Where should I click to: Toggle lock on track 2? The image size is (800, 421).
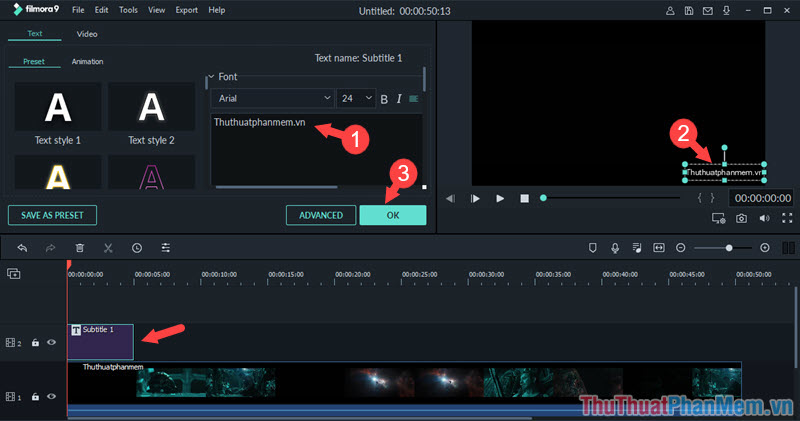click(x=35, y=342)
